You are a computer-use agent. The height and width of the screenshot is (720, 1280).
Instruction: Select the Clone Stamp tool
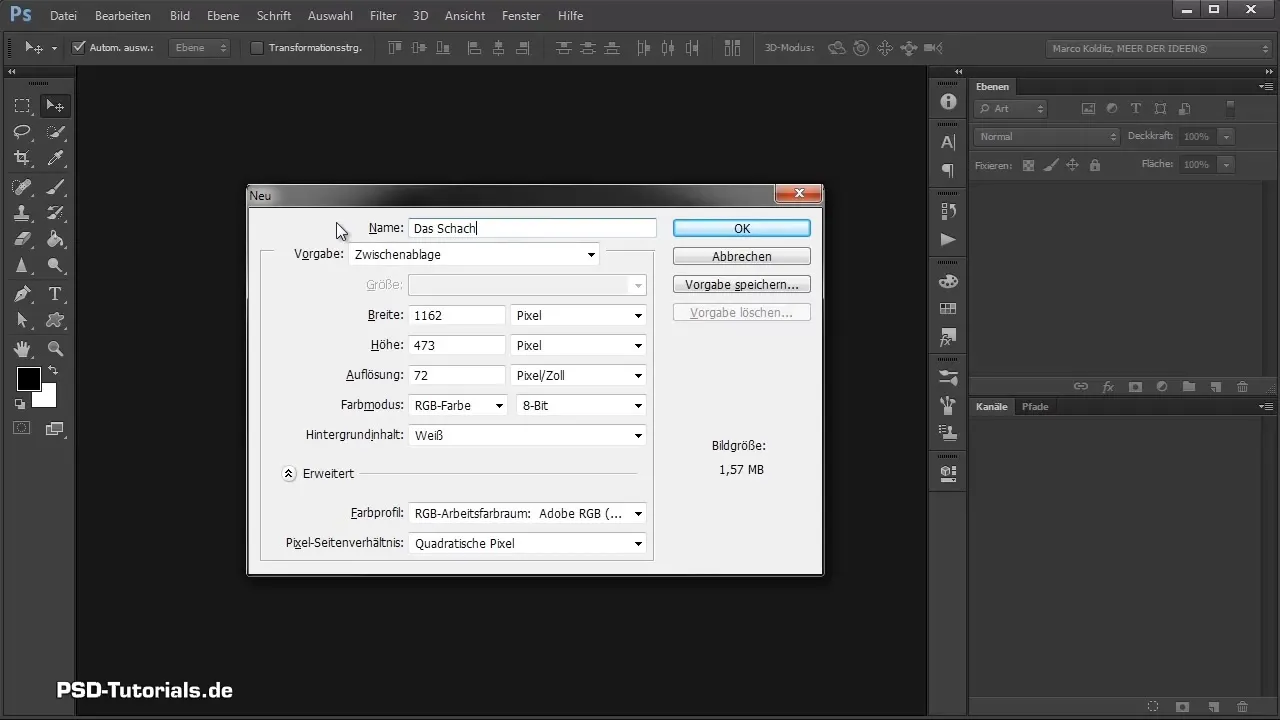(22, 213)
